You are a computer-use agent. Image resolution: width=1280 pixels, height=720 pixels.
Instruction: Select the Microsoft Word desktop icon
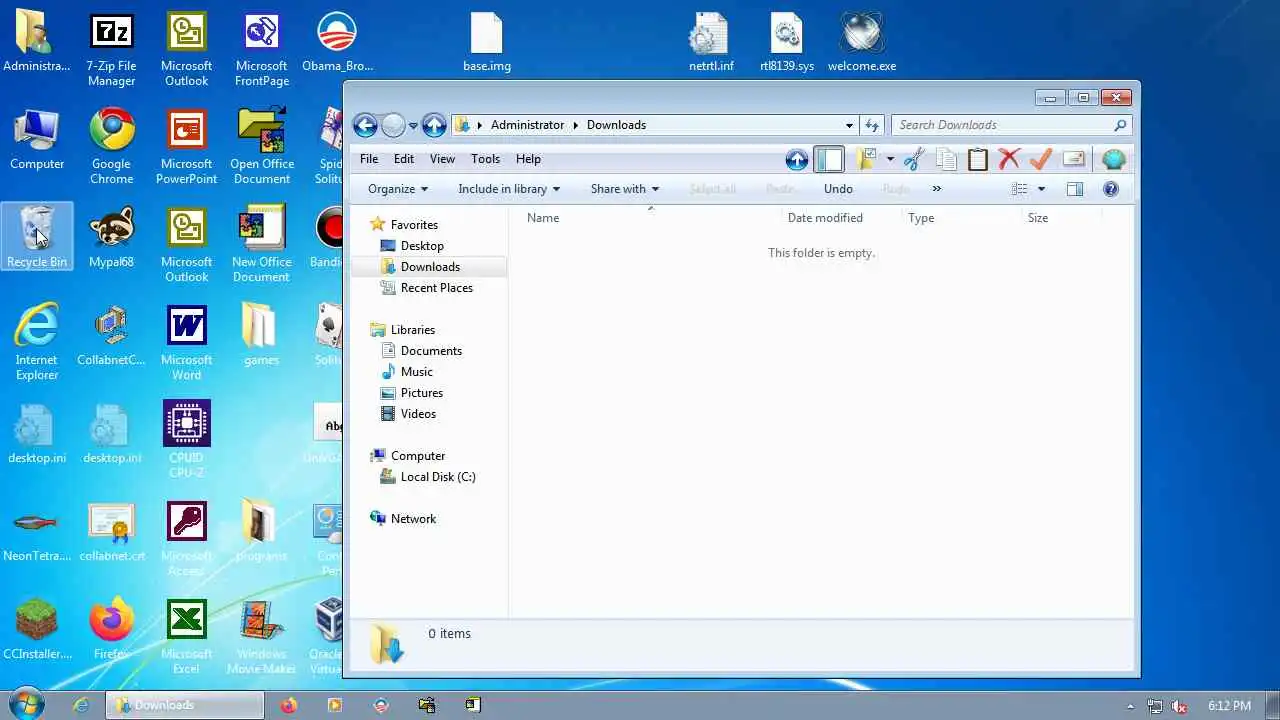pyautogui.click(x=187, y=344)
